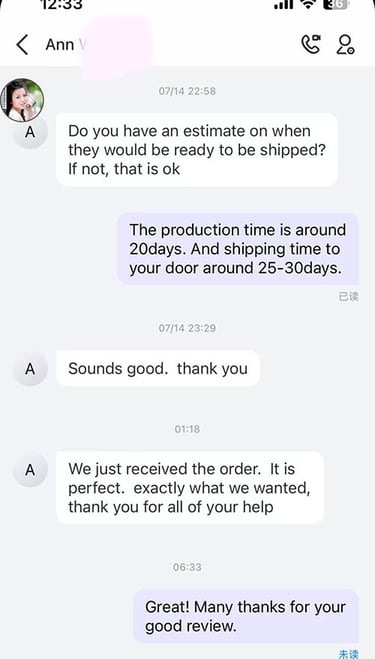Tap the 'A' avatar next to 'Sounds good'

click(30, 369)
